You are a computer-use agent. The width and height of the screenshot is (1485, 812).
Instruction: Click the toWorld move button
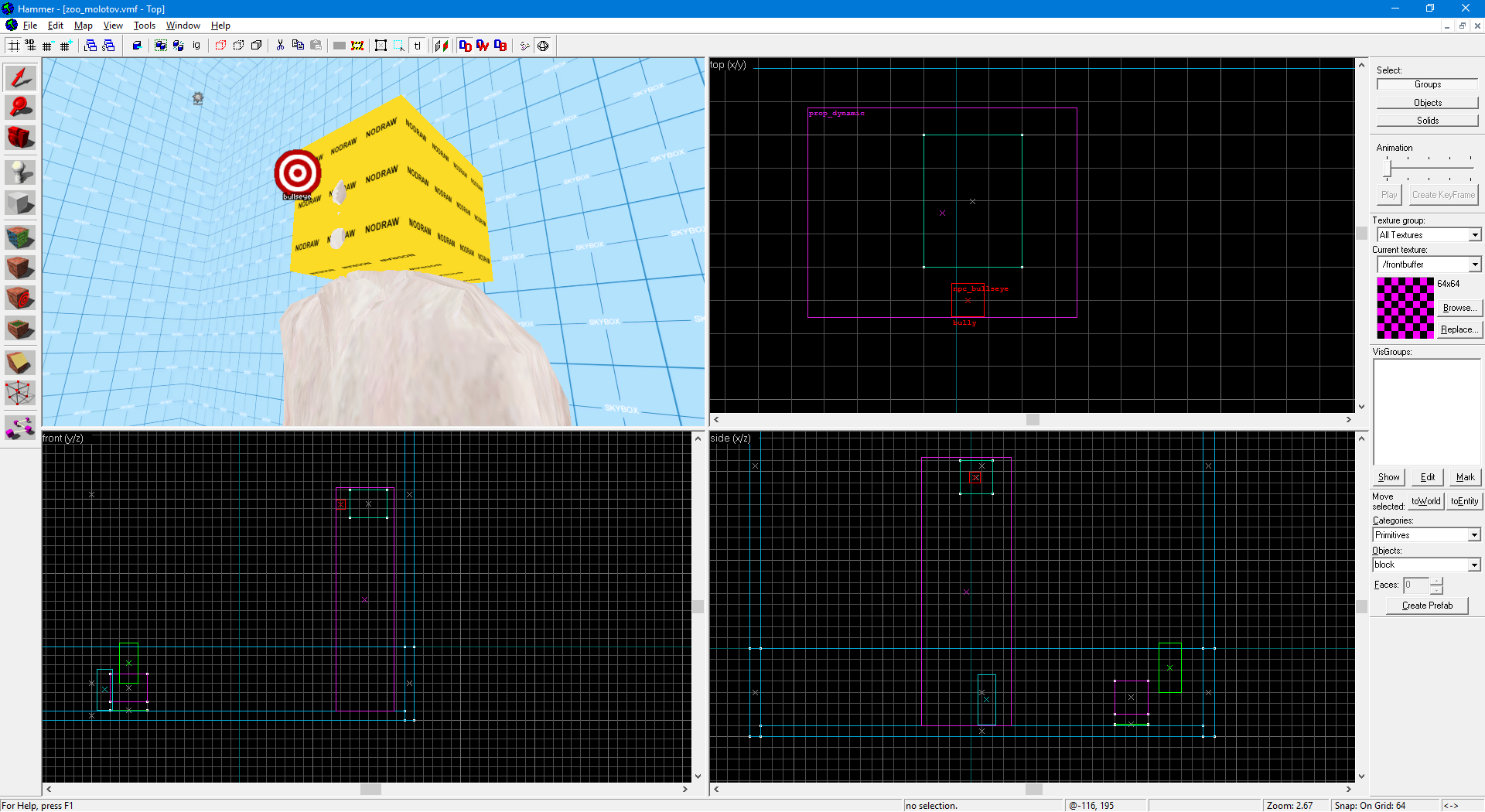(x=1425, y=501)
